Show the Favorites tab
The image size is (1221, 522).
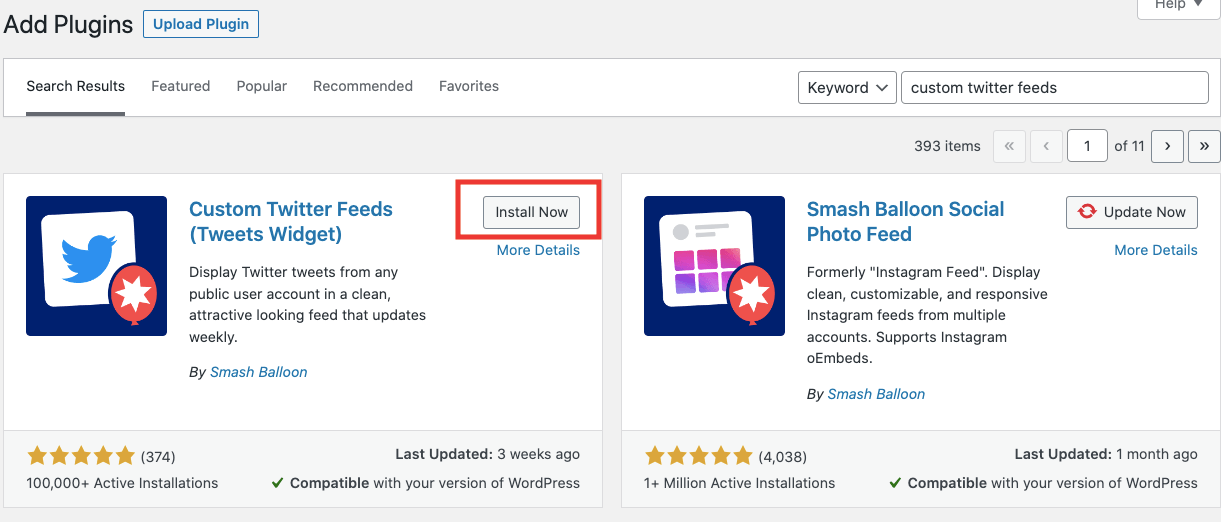[469, 86]
